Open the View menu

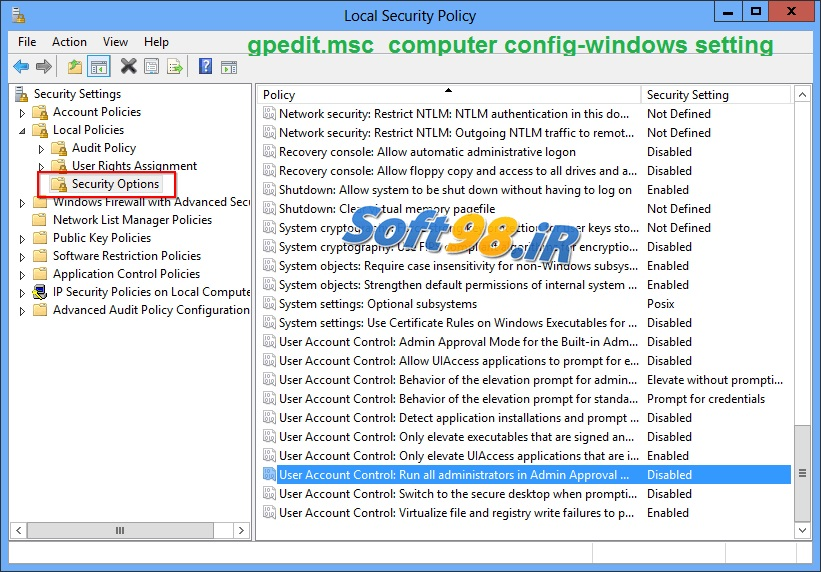point(115,42)
